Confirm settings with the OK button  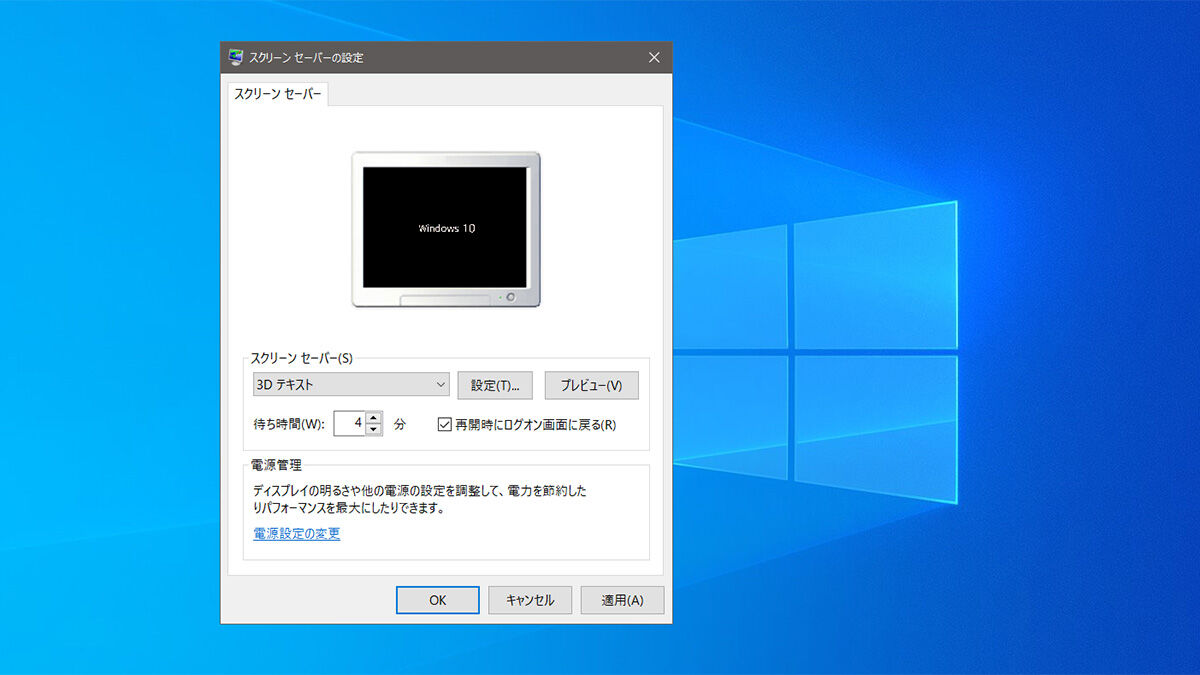coord(437,599)
